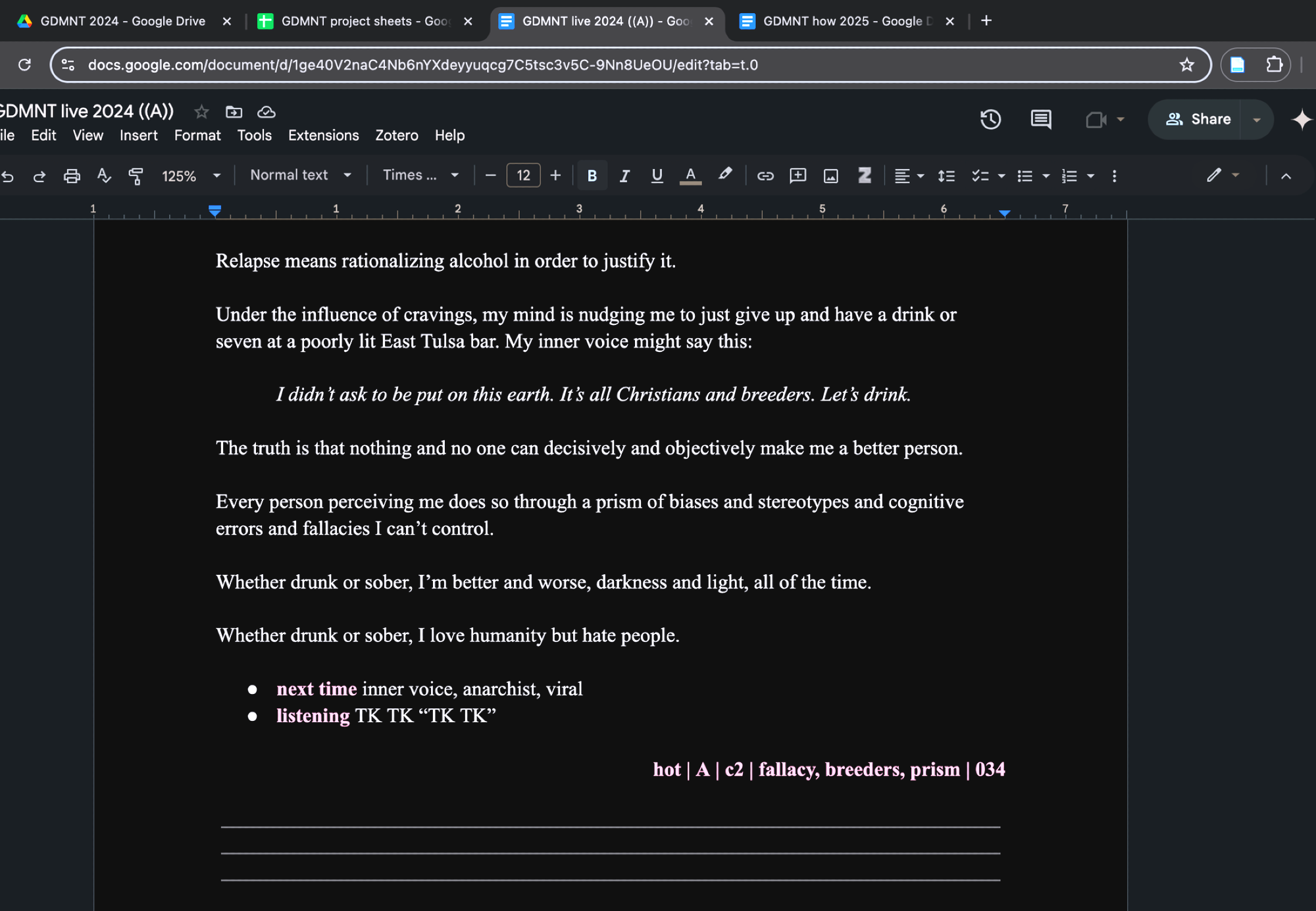Open the Times font family dropdown
Screen dimensions: 1316x911
coord(420,175)
